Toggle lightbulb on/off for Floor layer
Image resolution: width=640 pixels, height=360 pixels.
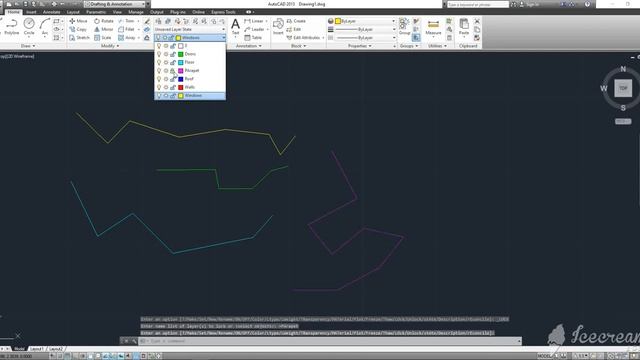tap(159, 62)
